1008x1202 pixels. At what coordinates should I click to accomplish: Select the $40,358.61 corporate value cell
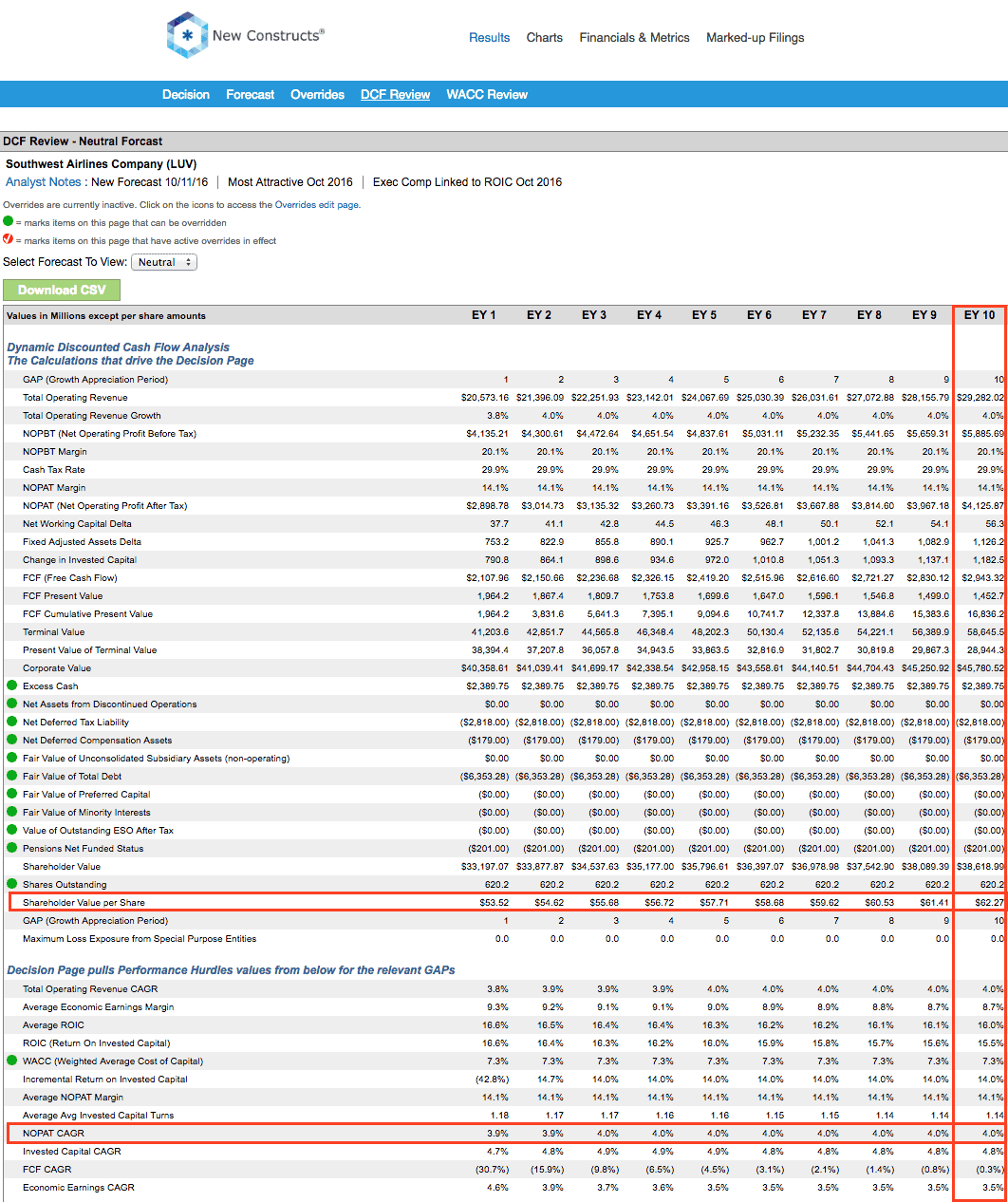(x=485, y=668)
